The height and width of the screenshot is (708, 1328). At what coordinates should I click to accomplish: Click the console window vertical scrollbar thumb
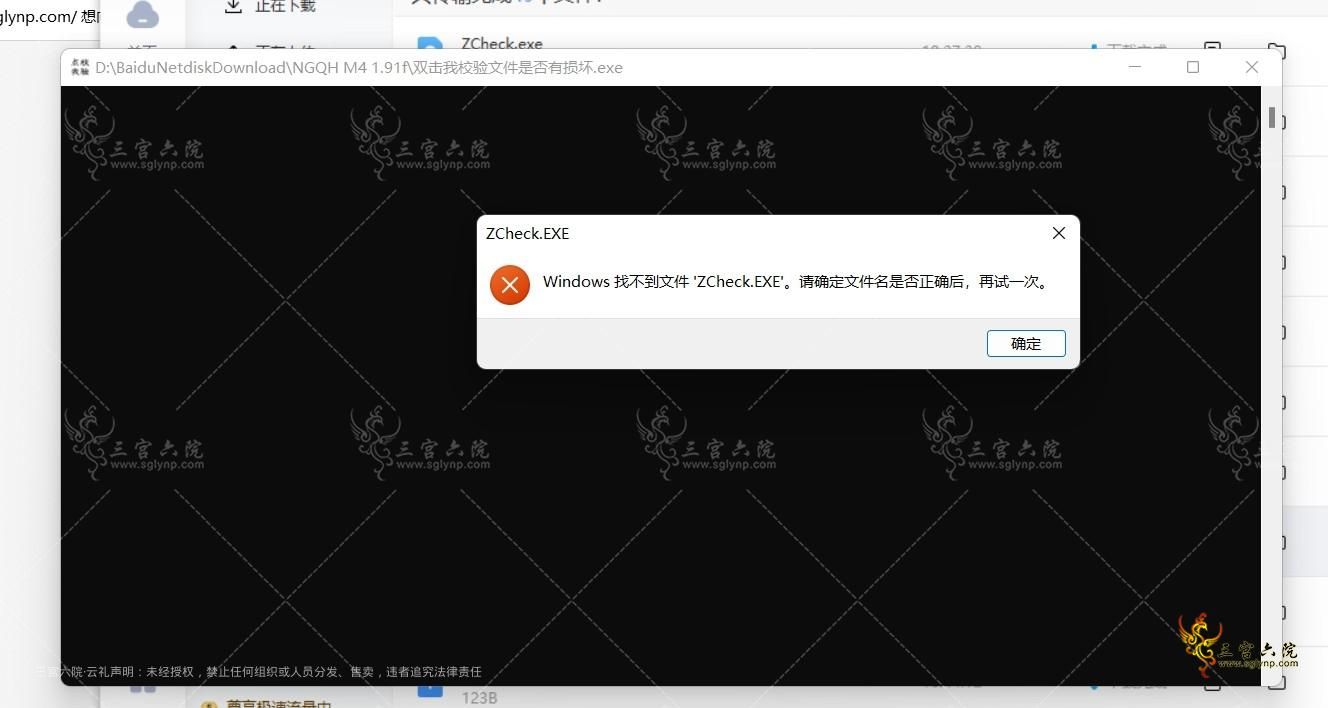coord(1272,118)
